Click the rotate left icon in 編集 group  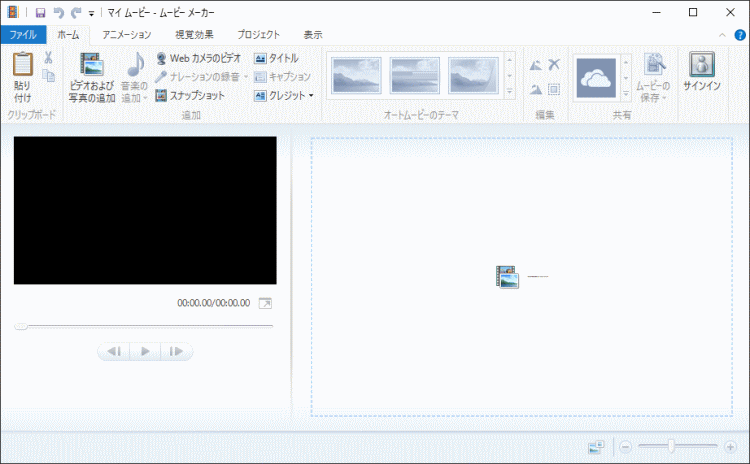pyautogui.click(x=536, y=65)
